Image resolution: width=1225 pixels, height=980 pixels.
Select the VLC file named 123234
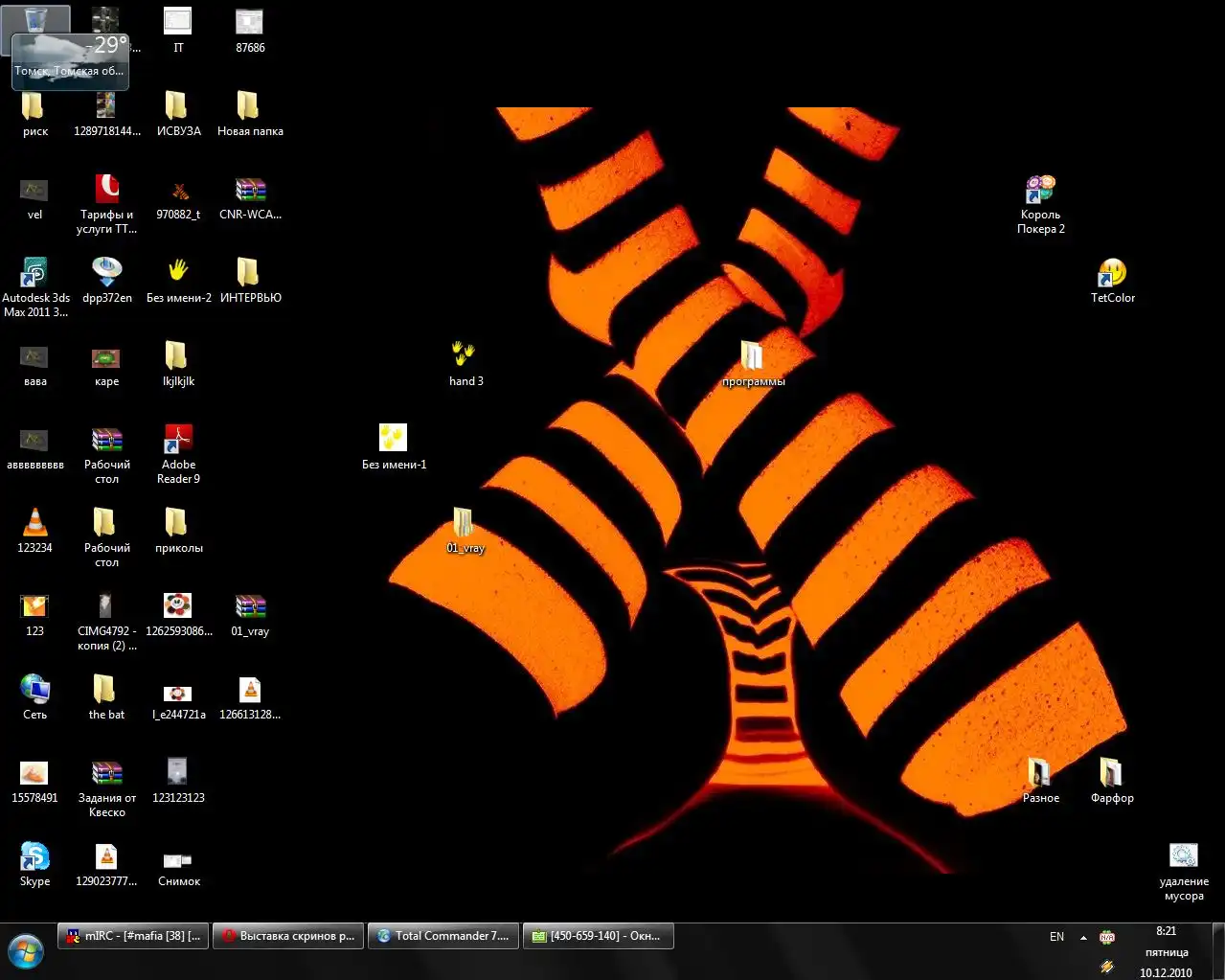pos(34,523)
